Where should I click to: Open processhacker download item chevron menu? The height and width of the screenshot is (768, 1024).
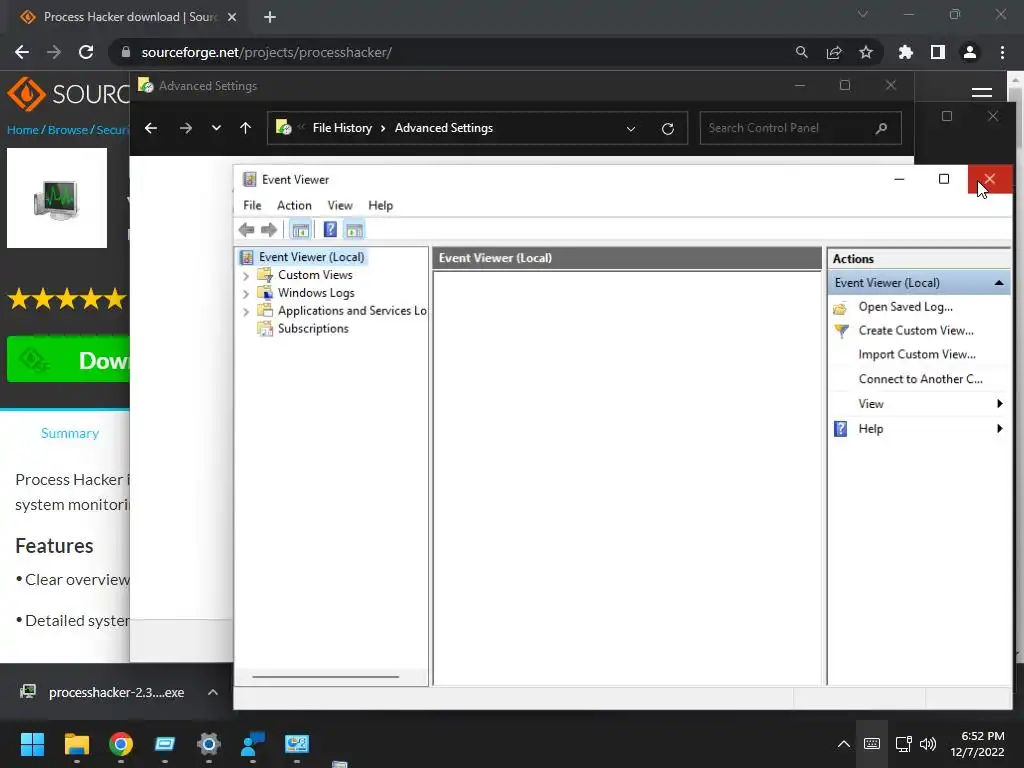[213, 692]
